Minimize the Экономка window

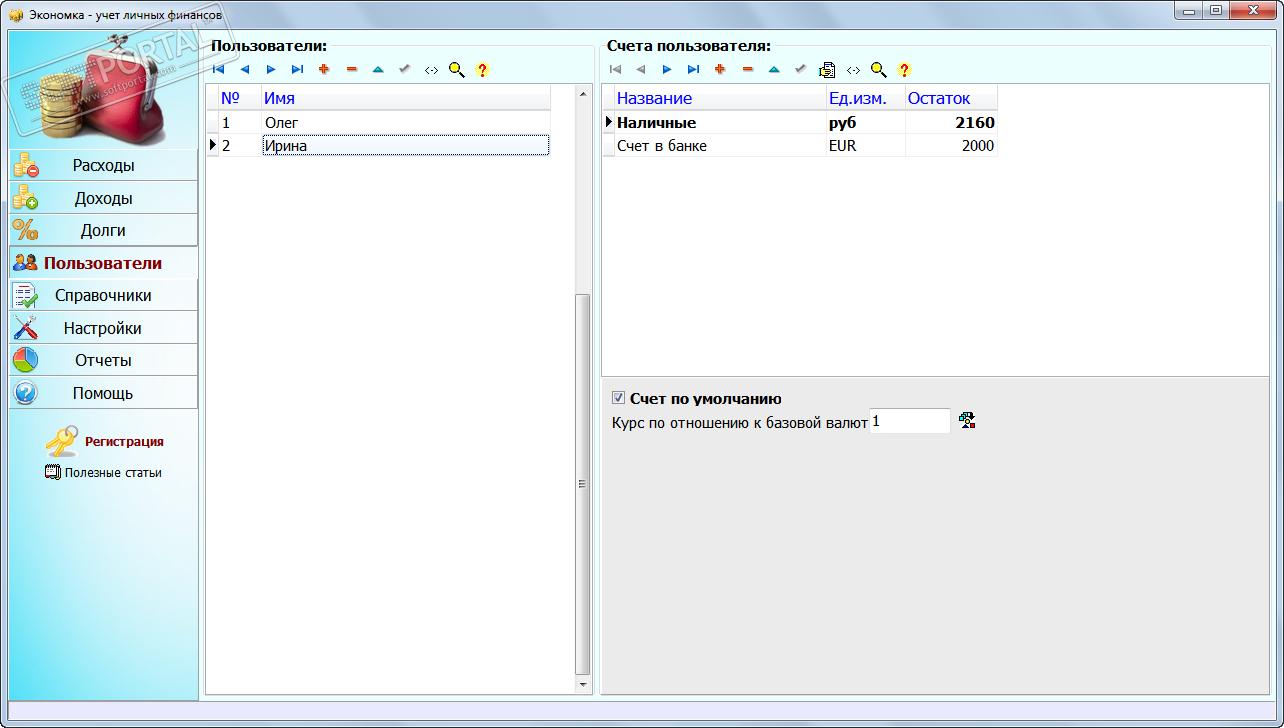[x=1189, y=11]
